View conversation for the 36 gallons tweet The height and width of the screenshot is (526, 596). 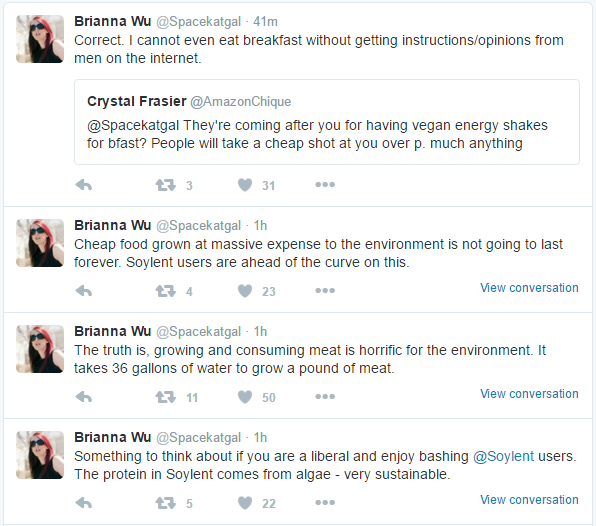pyautogui.click(x=529, y=394)
